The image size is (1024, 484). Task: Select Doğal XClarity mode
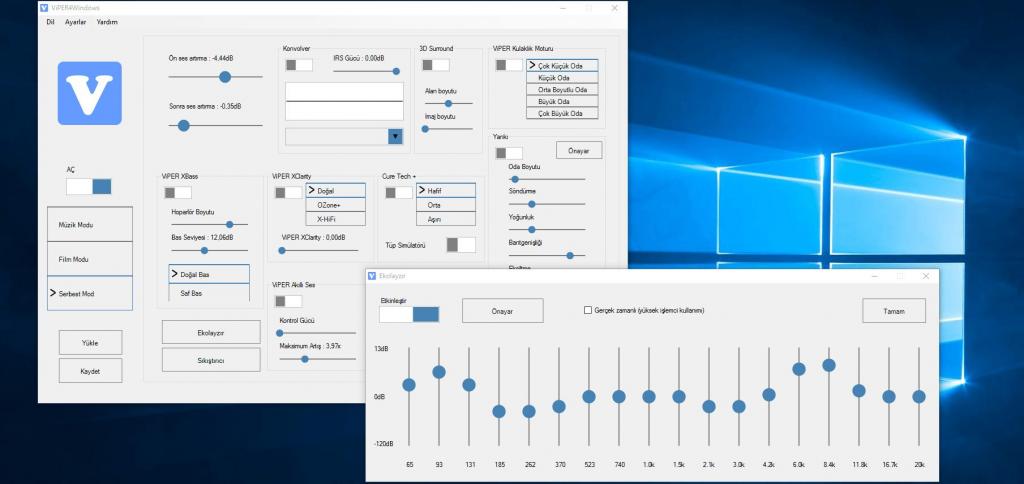point(336,191)
